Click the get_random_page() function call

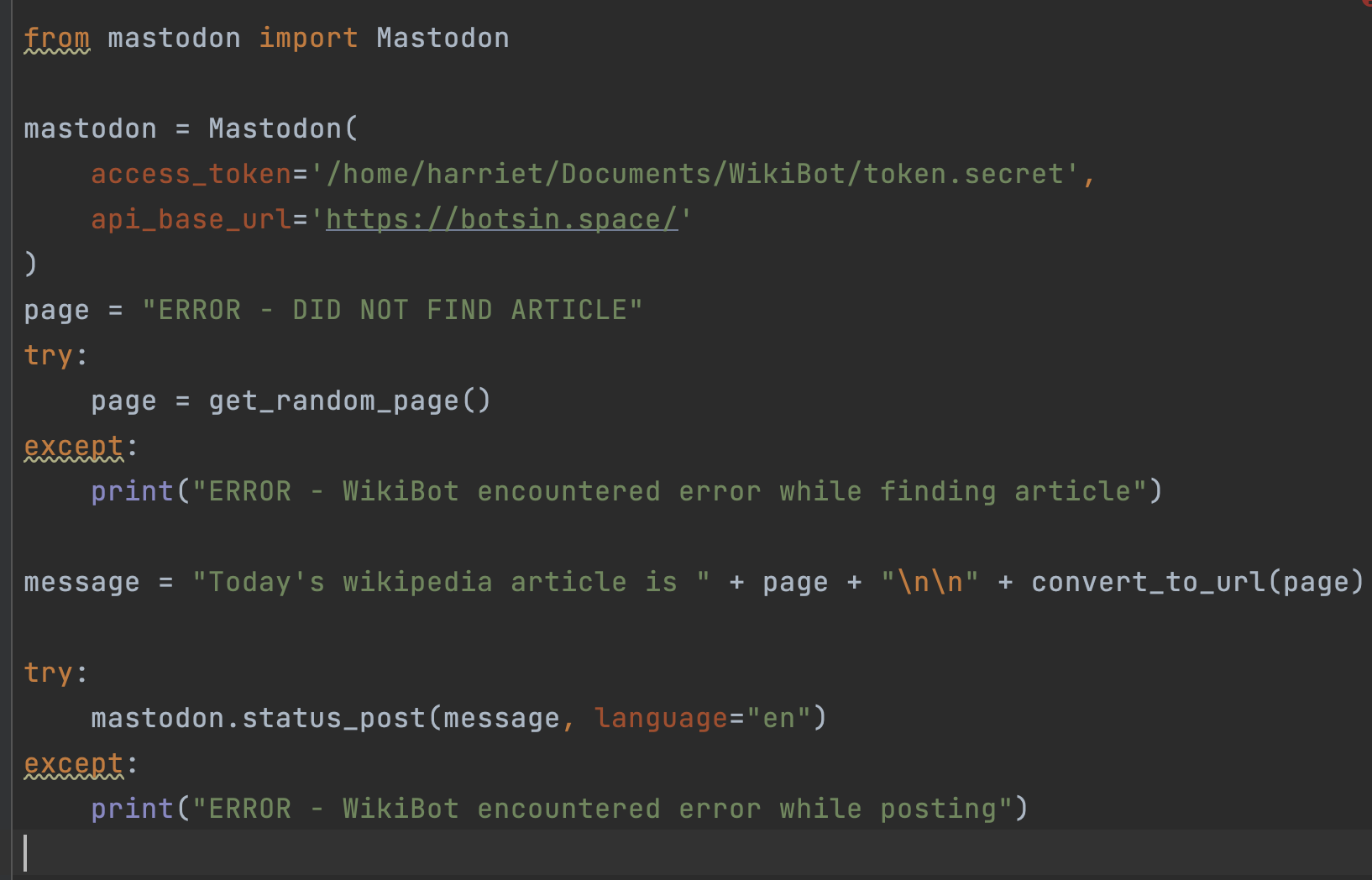click(349, 401)
